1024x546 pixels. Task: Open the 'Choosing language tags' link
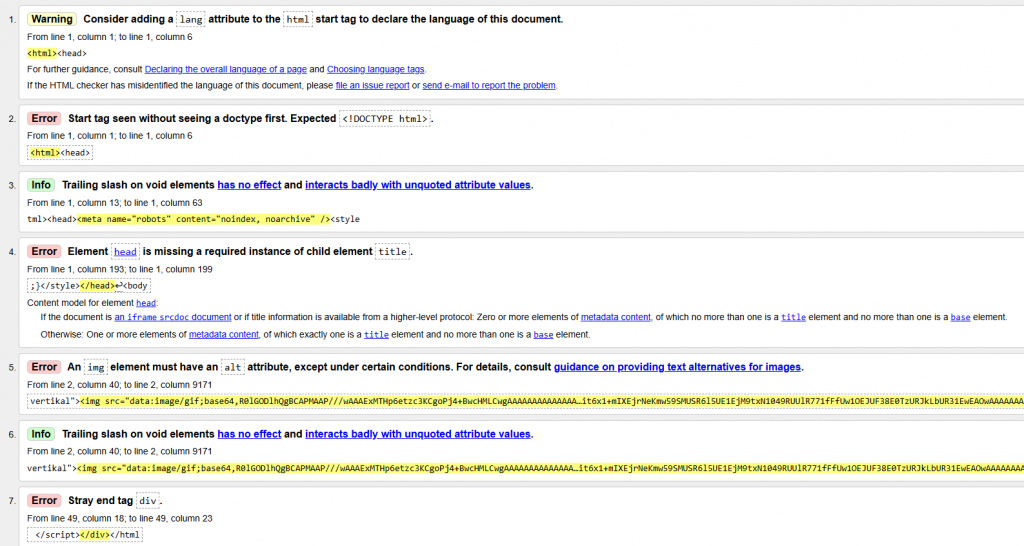[375, 69]
